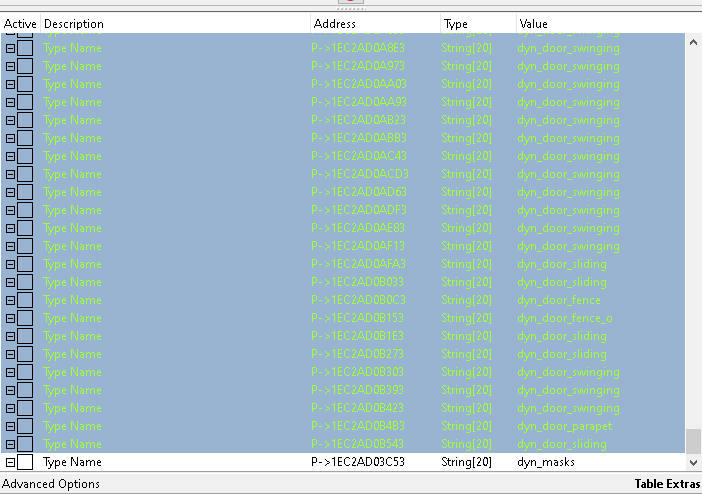Tick the Active checkbox for dyn_masks entry
Image resolution: width=702 pixels, height=494 pixels.
point(25,462)
